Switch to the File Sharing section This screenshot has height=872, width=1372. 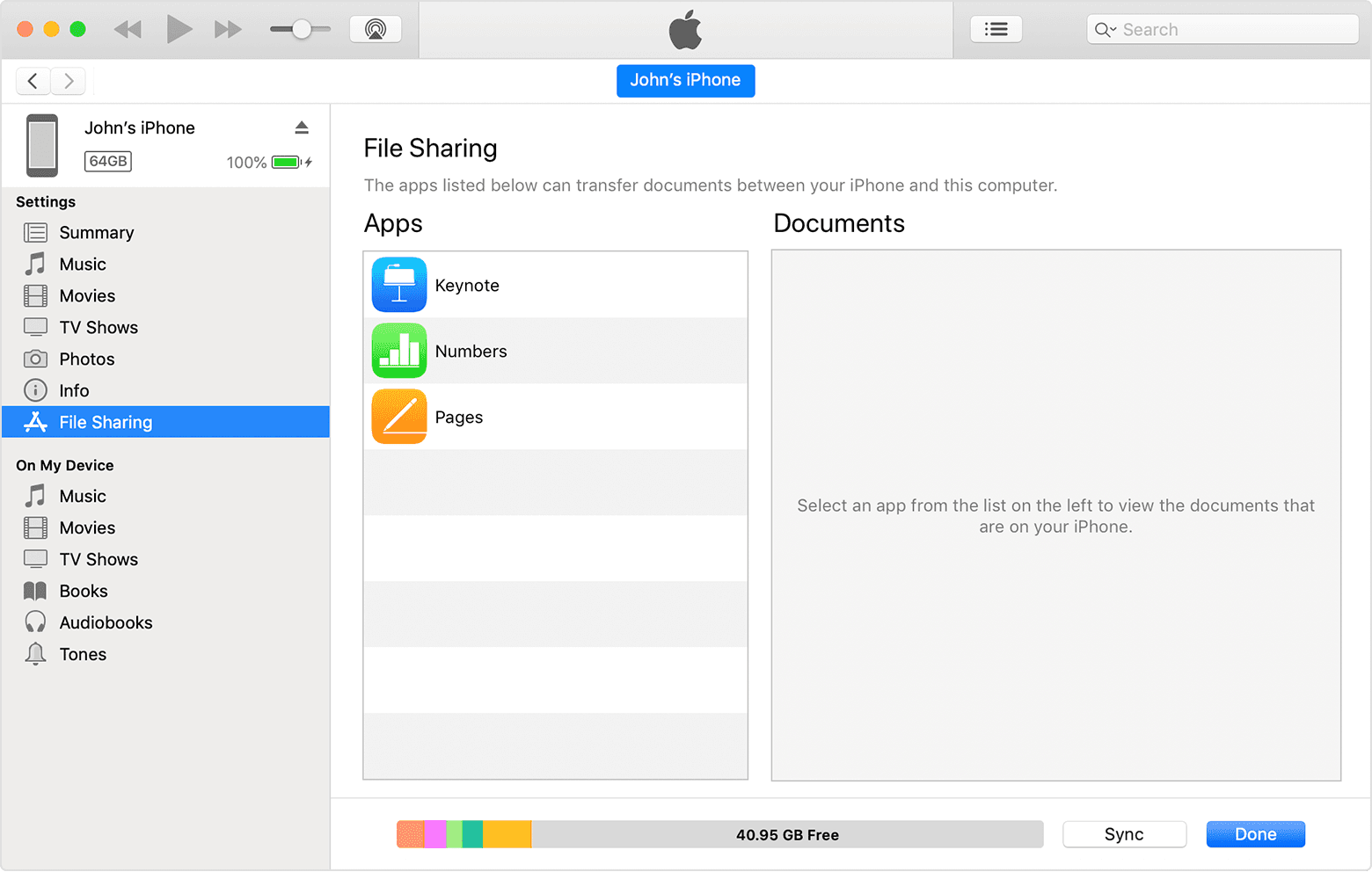point(105,422)
